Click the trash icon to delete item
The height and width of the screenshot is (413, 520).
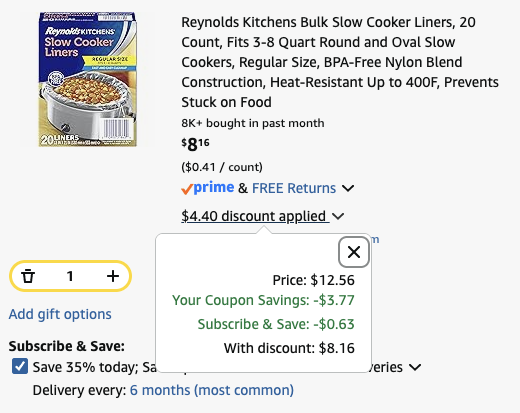[28, 276]
